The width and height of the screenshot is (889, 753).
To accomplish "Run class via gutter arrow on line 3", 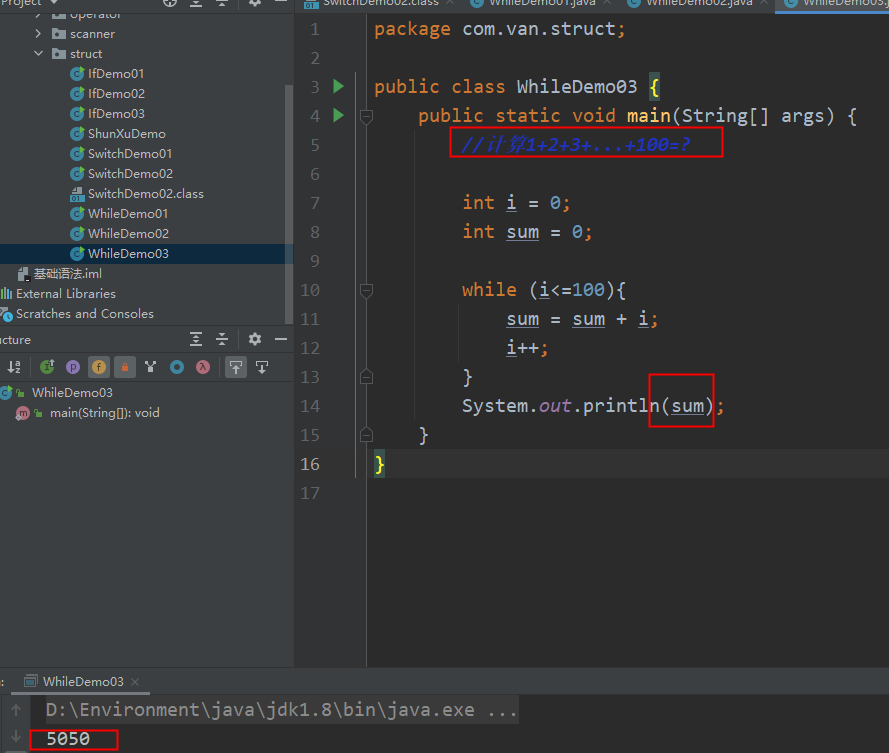I will tap(338, 86).
